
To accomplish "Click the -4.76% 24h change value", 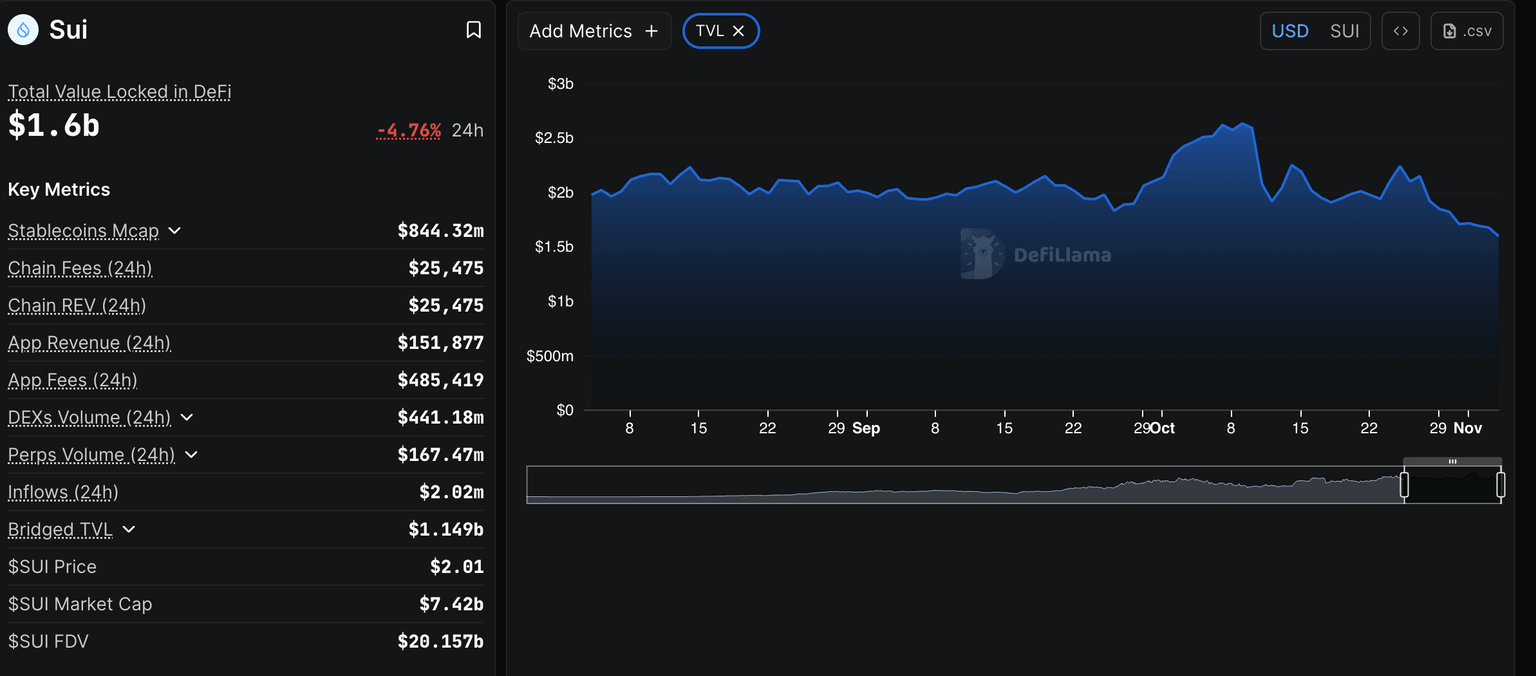I will (409, 131).
